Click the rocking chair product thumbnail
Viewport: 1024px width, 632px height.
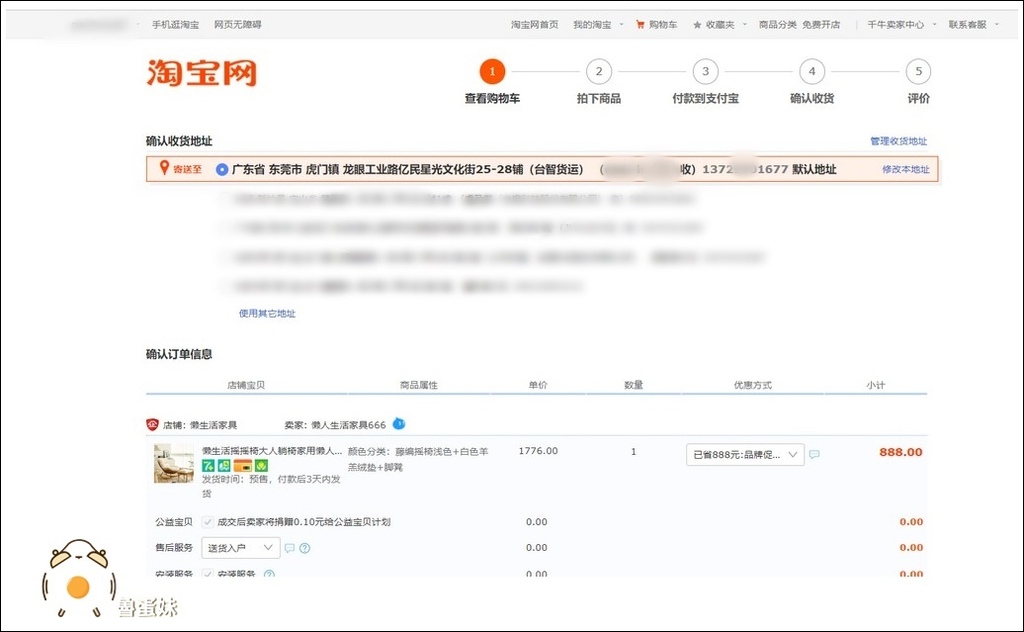[x=174, y=464]
